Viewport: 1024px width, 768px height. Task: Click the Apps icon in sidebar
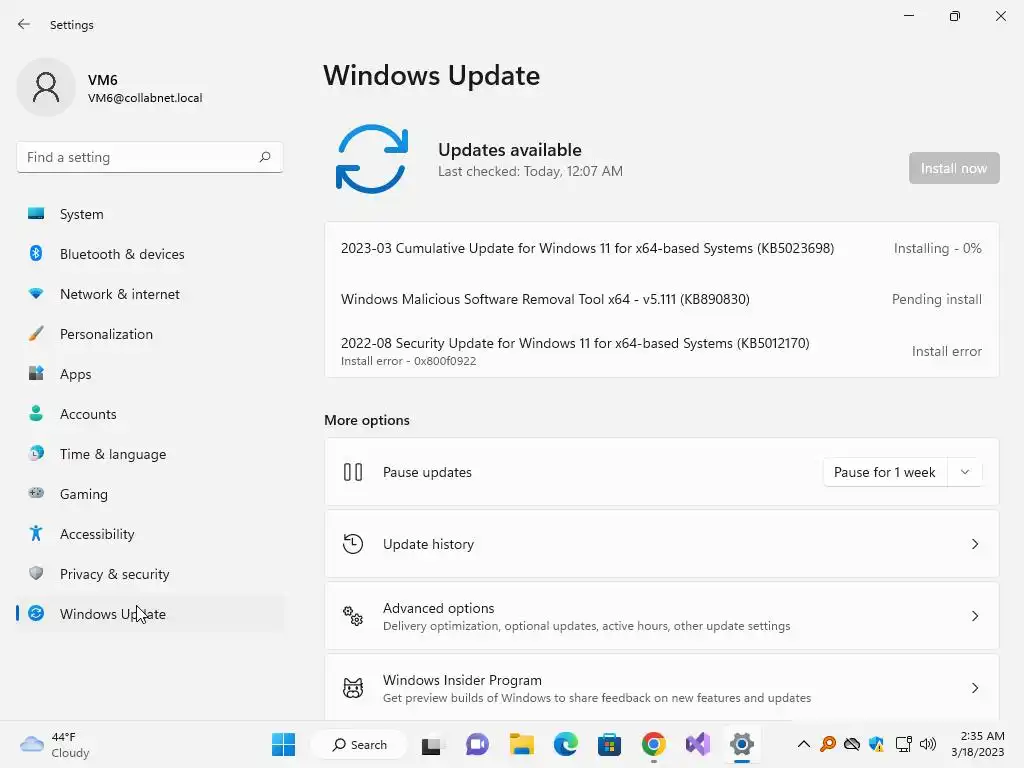(x=36, y=374)
